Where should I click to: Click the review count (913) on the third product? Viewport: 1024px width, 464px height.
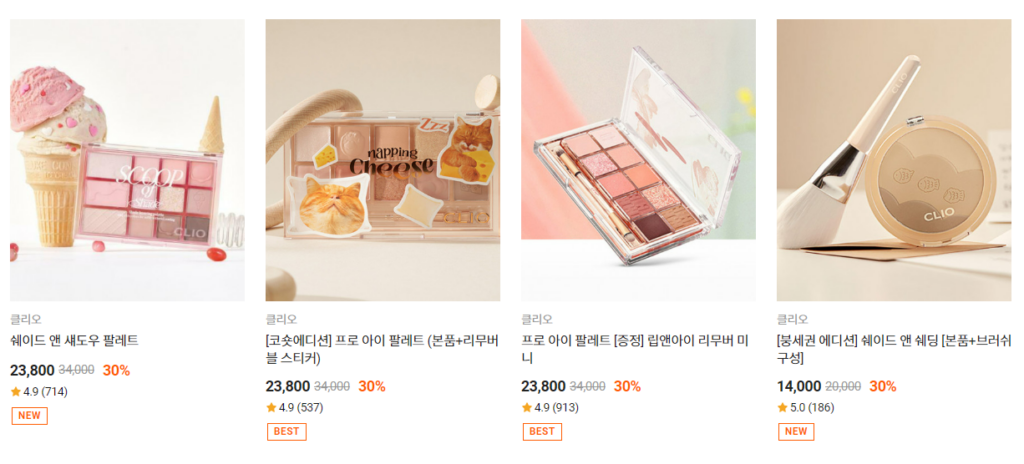566,408
